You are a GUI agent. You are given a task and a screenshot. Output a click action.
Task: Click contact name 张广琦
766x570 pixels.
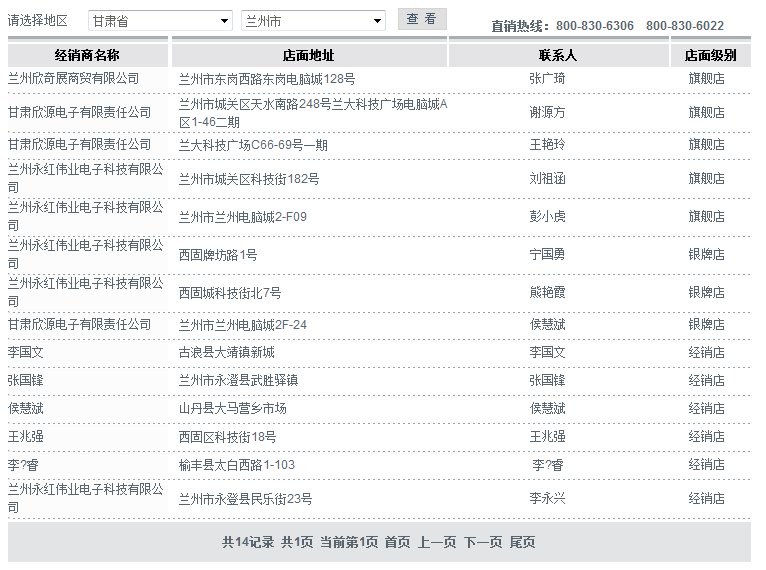coord(547,78)
